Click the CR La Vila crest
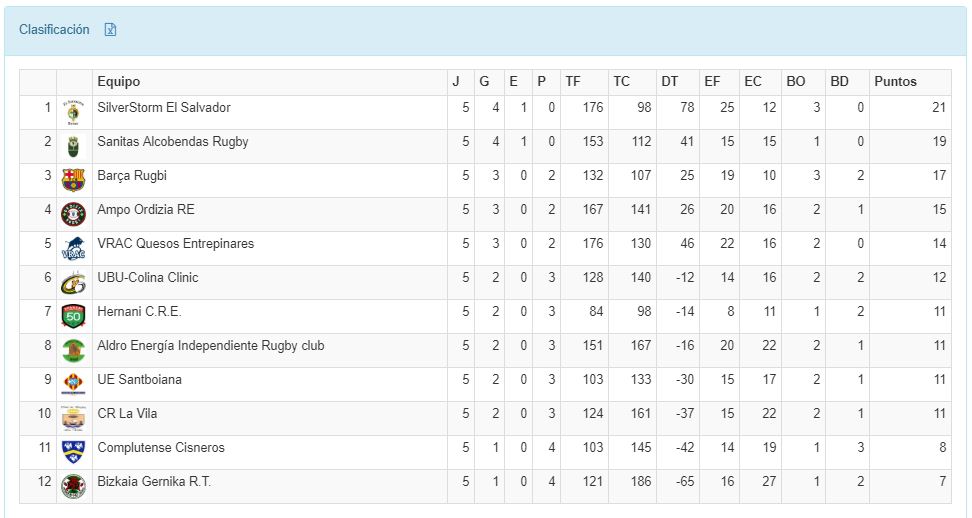The width and height of the screenshot is (972, 518). tap(73, 418)
